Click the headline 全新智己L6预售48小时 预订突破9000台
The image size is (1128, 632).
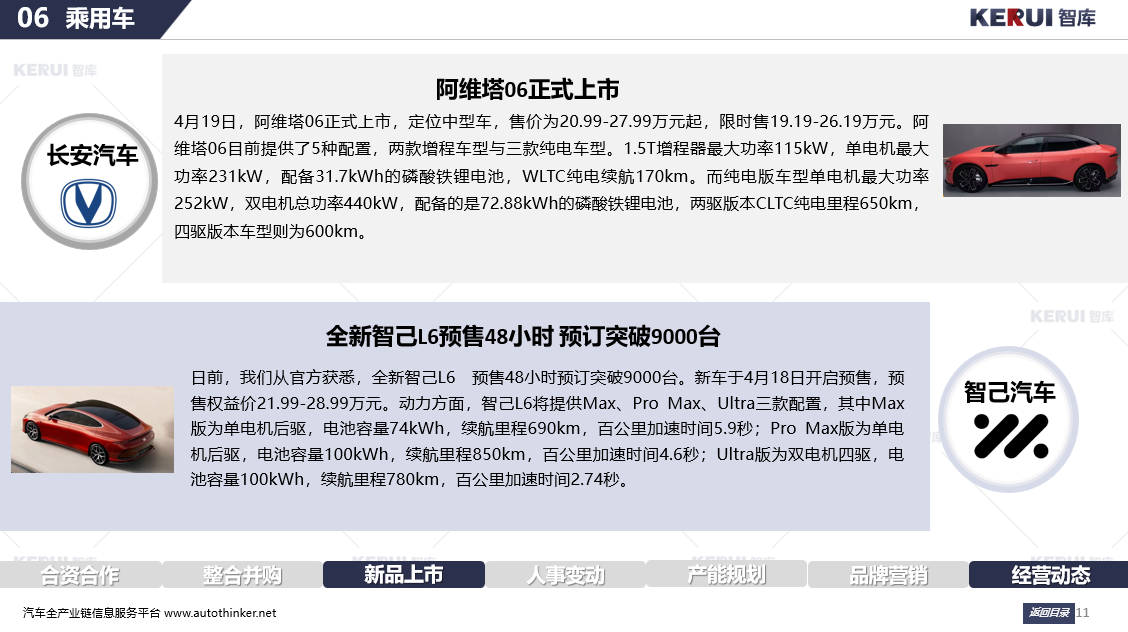click(523, 336)
